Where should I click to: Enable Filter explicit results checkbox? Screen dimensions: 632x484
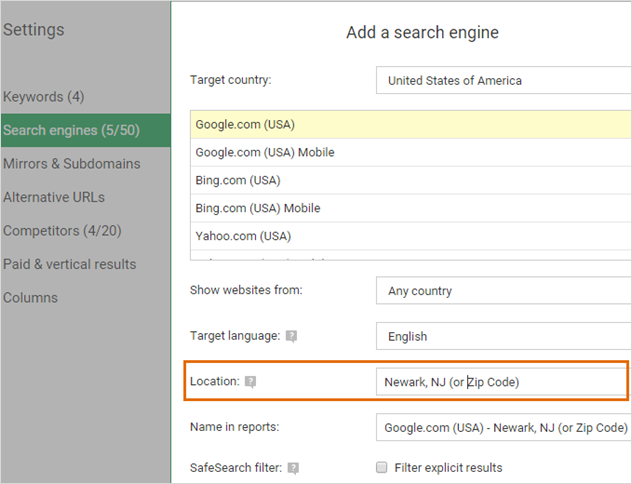(382, 468)
